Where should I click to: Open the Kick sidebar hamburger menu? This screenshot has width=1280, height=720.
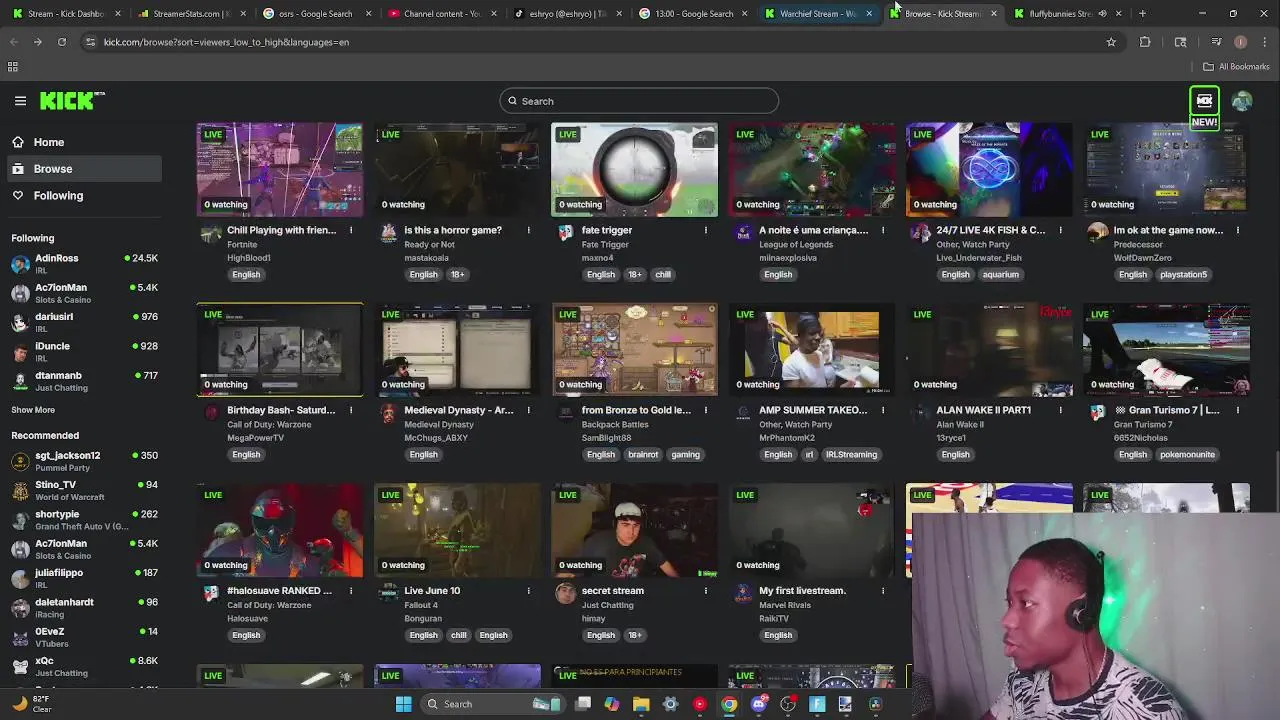tap(20, 101)
